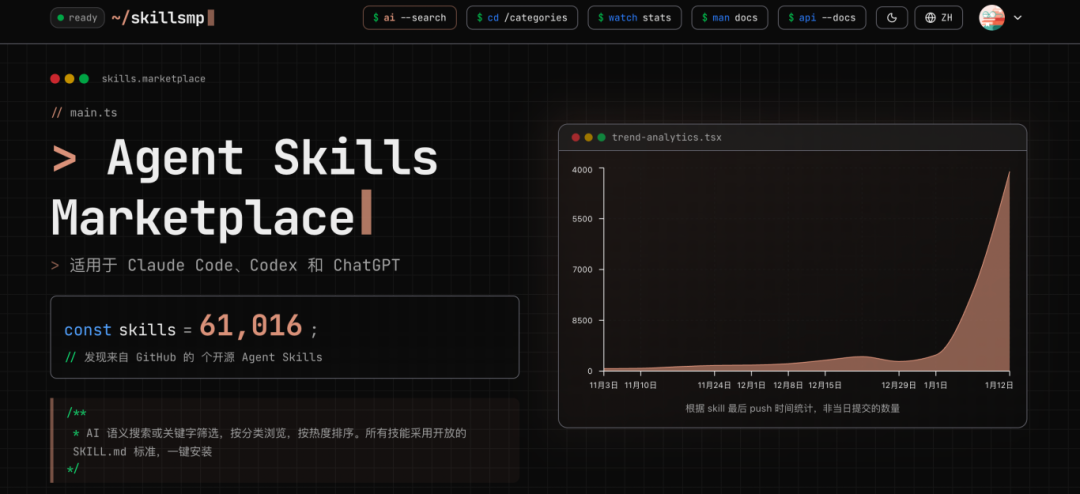Click the 61,016 skills count box
This screenshot has height=494, width=1080.
[284, 337]
